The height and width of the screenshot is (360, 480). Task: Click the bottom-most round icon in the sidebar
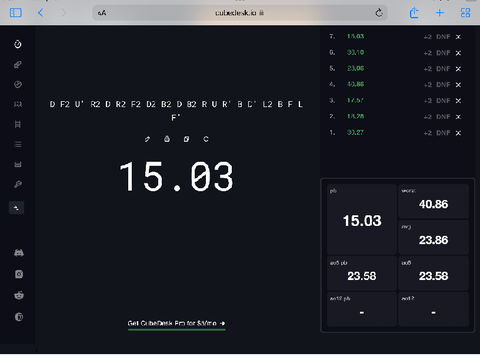[x=19, y=317]
